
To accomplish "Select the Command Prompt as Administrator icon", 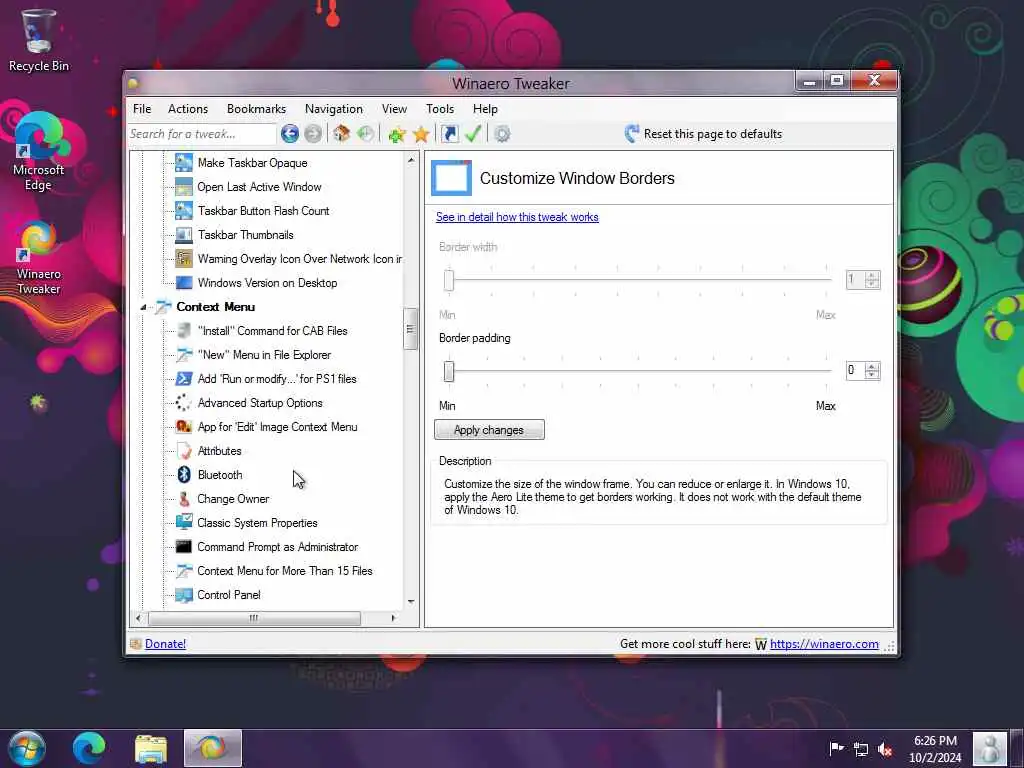I will coord(184,547).
